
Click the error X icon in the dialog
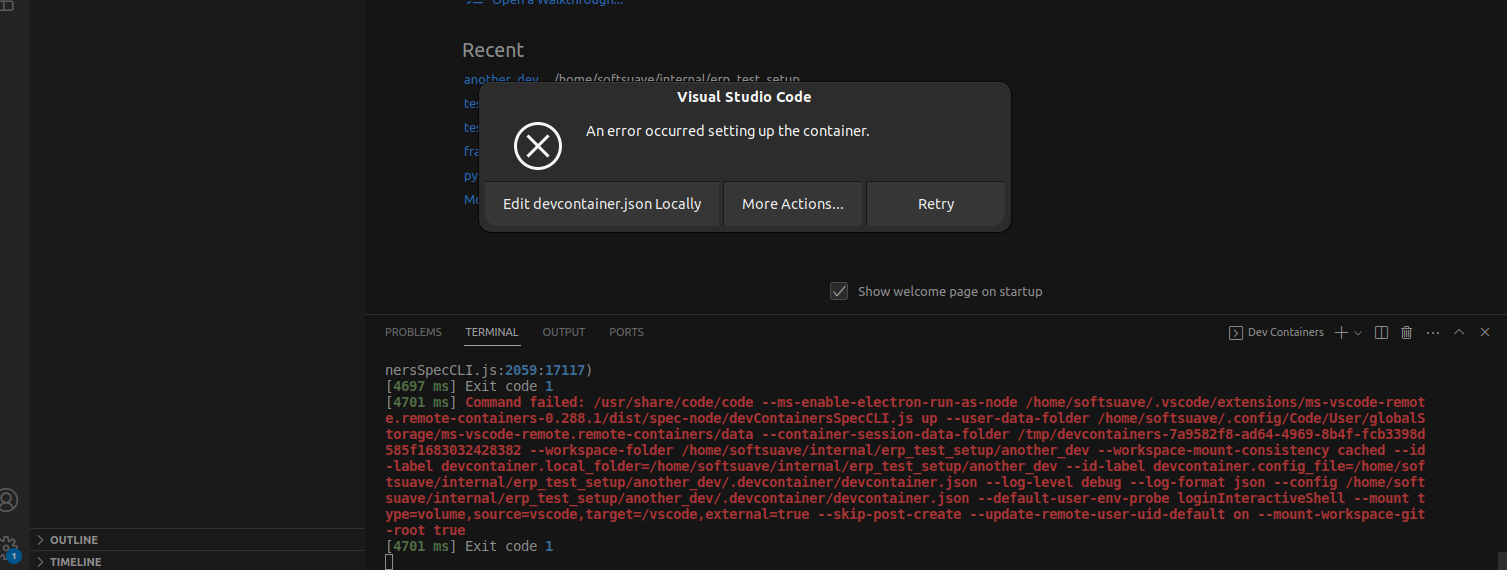click(x=538, y=147)
